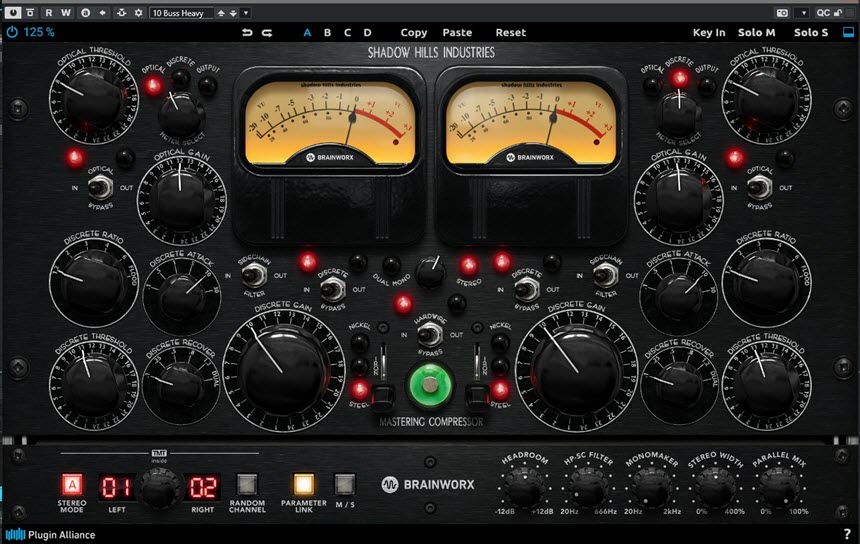Click the R read automation button
Viewport: 860px width, 544px height.
(49, 12)
